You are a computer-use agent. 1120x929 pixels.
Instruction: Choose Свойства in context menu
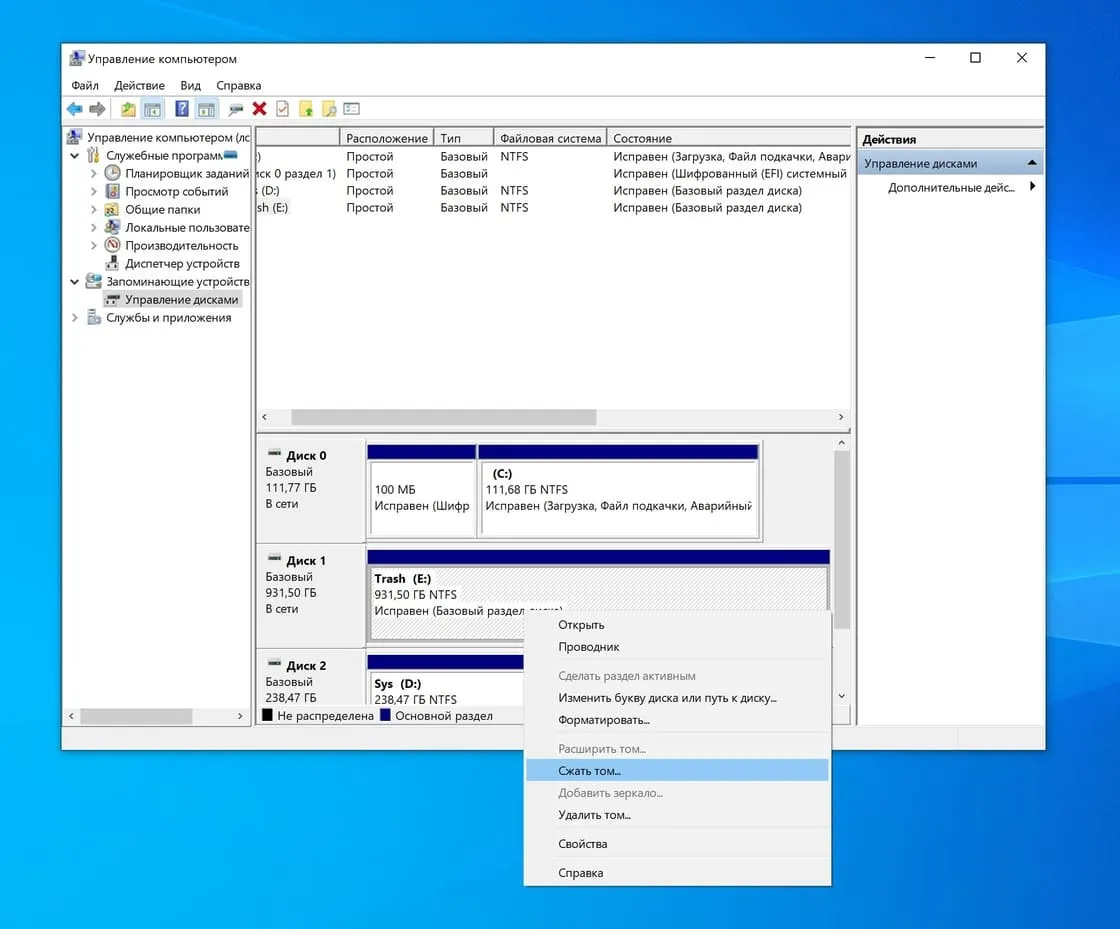(x=677, y=843)
